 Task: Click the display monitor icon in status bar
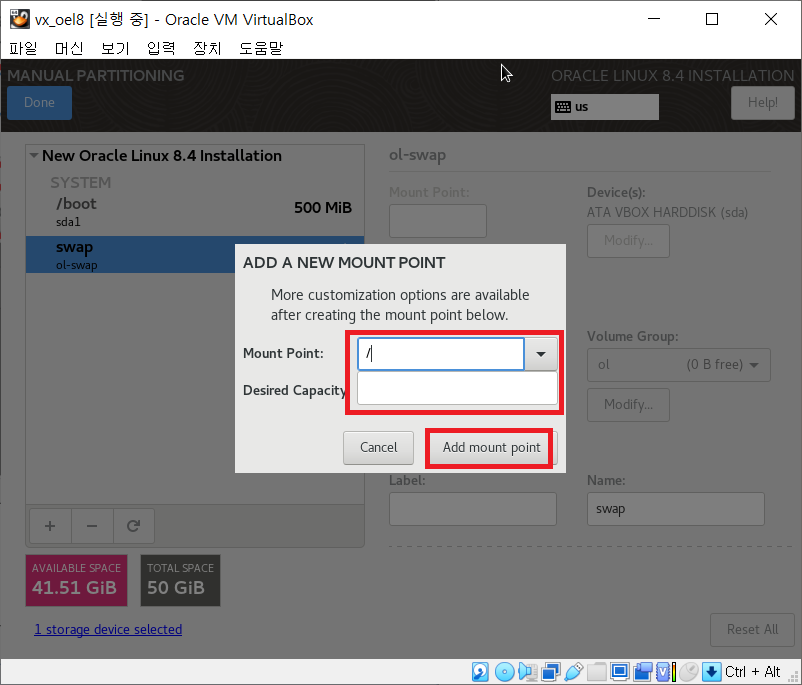pos(620,671)
